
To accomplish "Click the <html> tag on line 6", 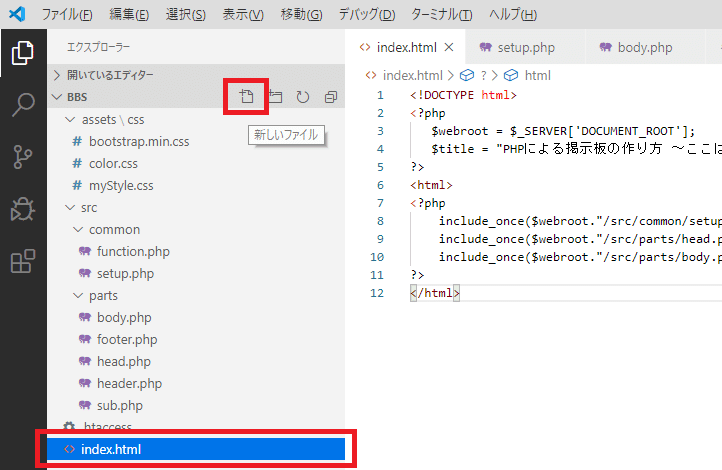I will (x=431, y=185).
